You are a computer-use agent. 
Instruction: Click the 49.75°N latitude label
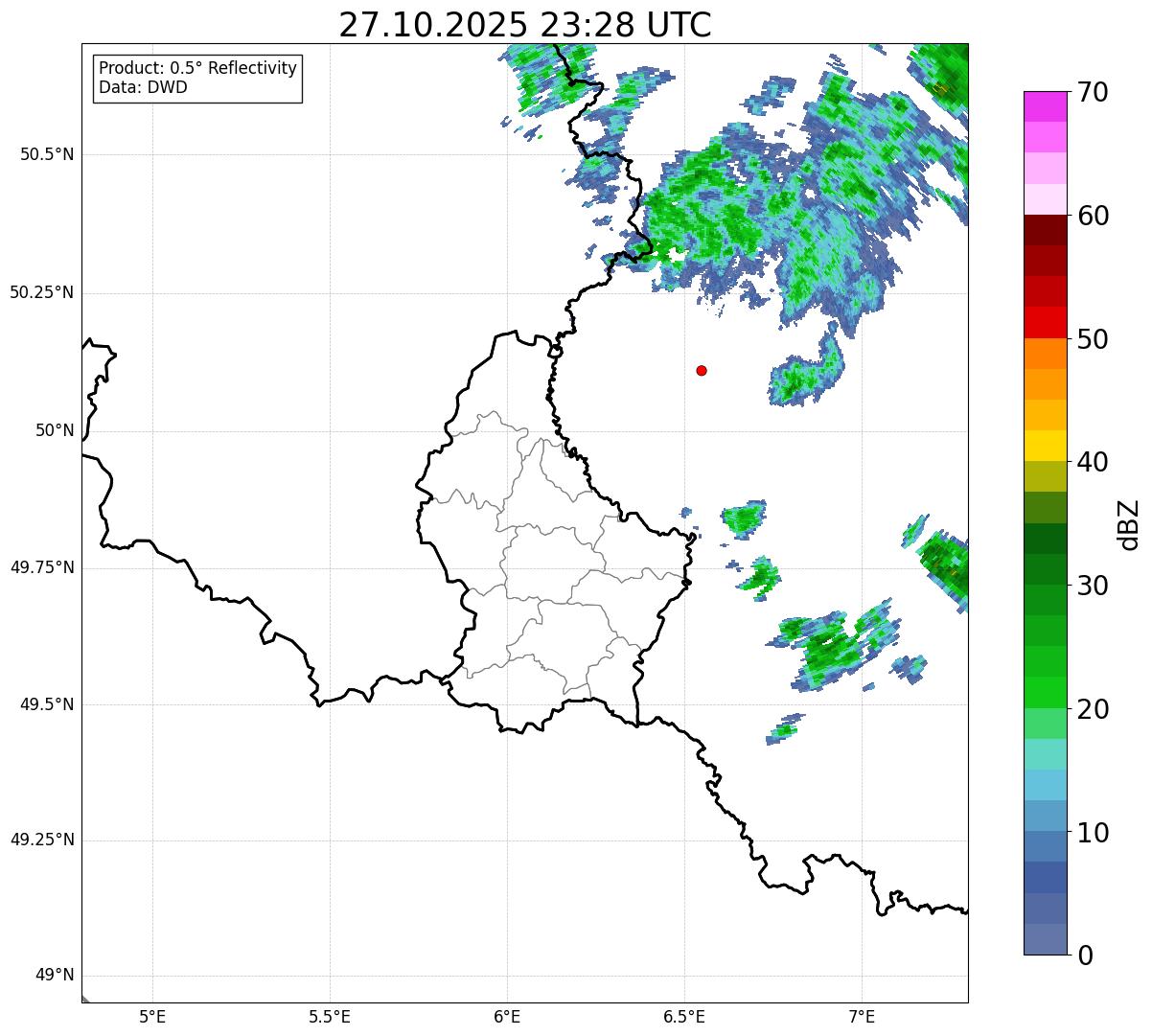41,567
